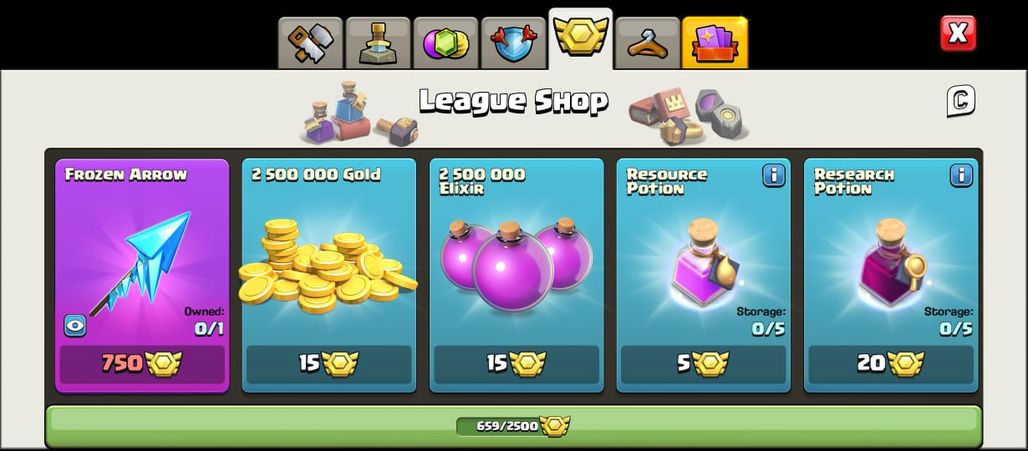Buy 2 500 000 Gold for 15 medals
This screenshot has width=1028, height=451.
click(329, 364)
